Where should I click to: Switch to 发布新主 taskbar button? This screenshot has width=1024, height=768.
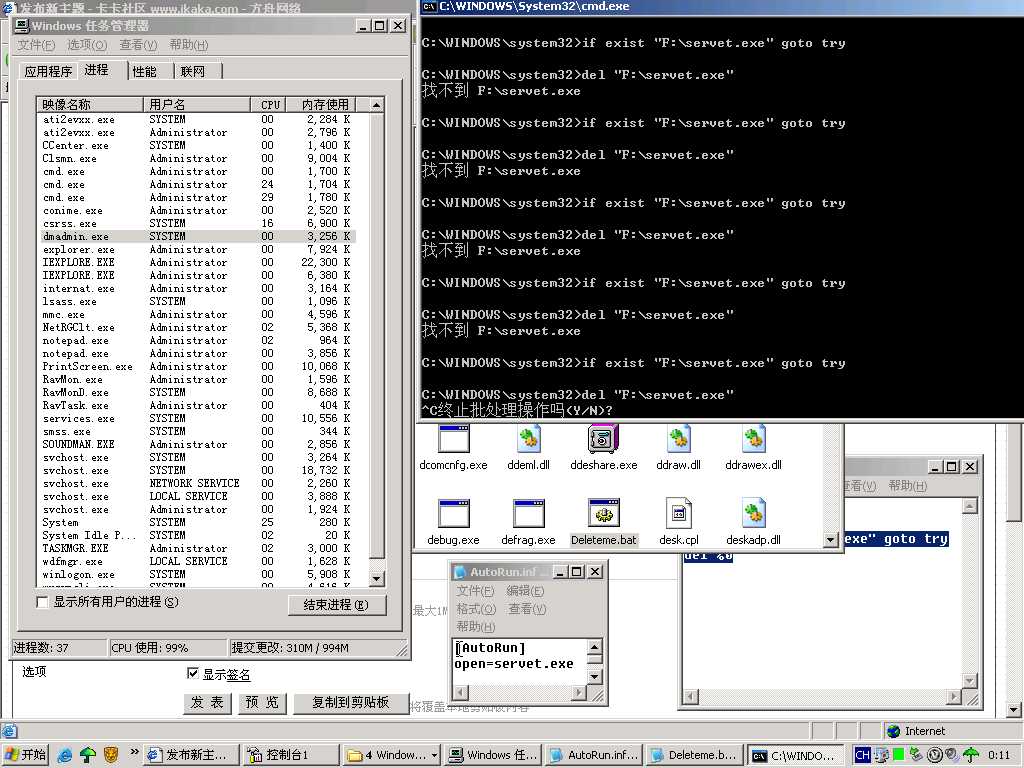pyautogui.click(x=190, y=755)
